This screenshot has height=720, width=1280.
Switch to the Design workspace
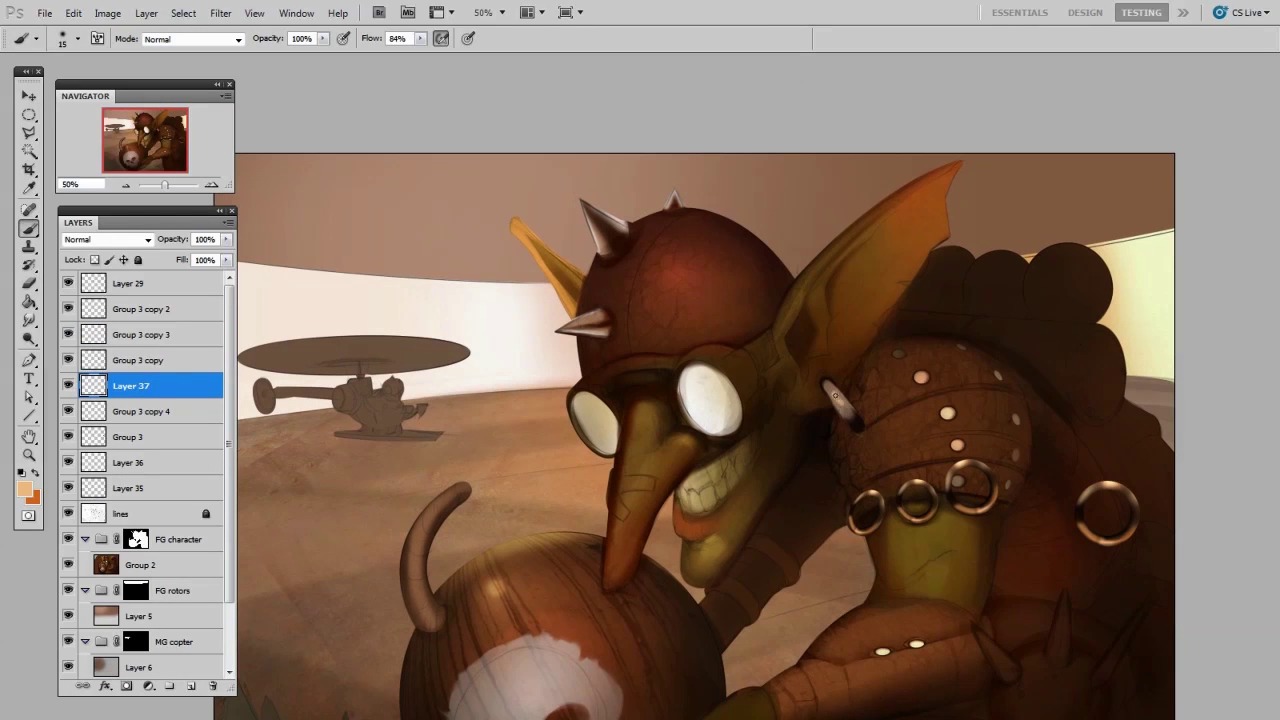pyautogui.click(x=1085, y=12)
